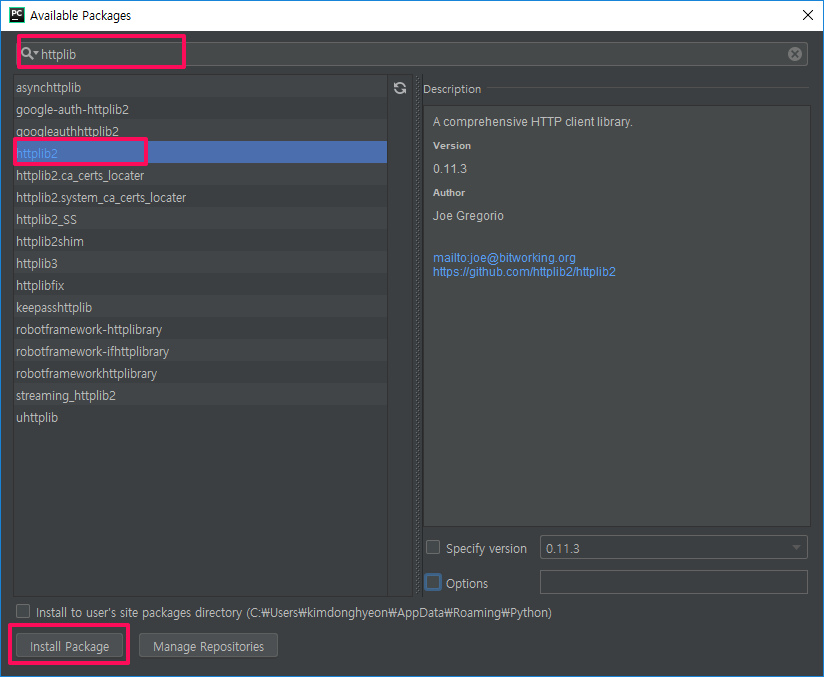This screenshot has width=824, height=677.
Task: Check Install to user's site packages directory
Action: tap(23, 611)
